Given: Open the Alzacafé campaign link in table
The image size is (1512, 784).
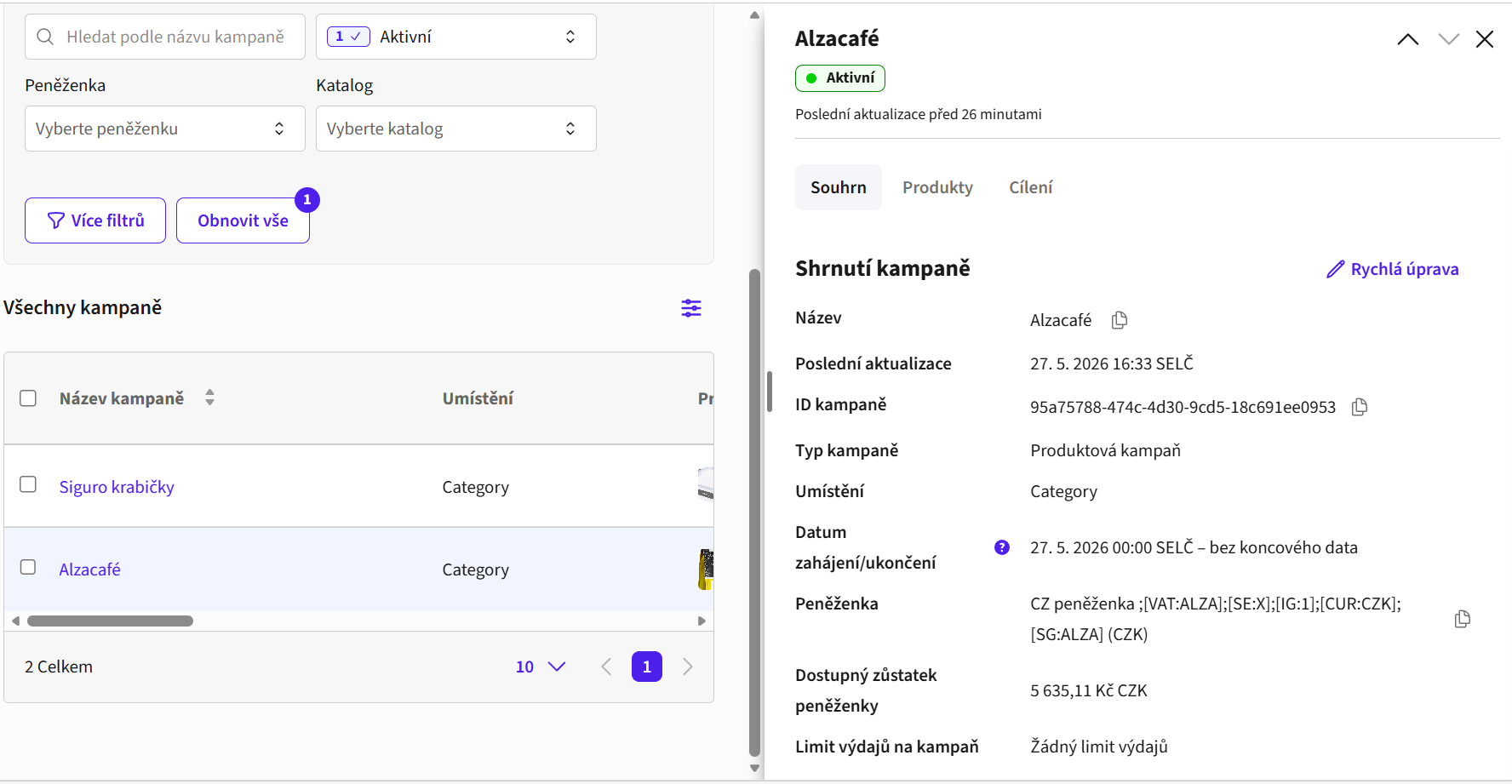Looking at the screenshot, I should click(x=89, y=569).
